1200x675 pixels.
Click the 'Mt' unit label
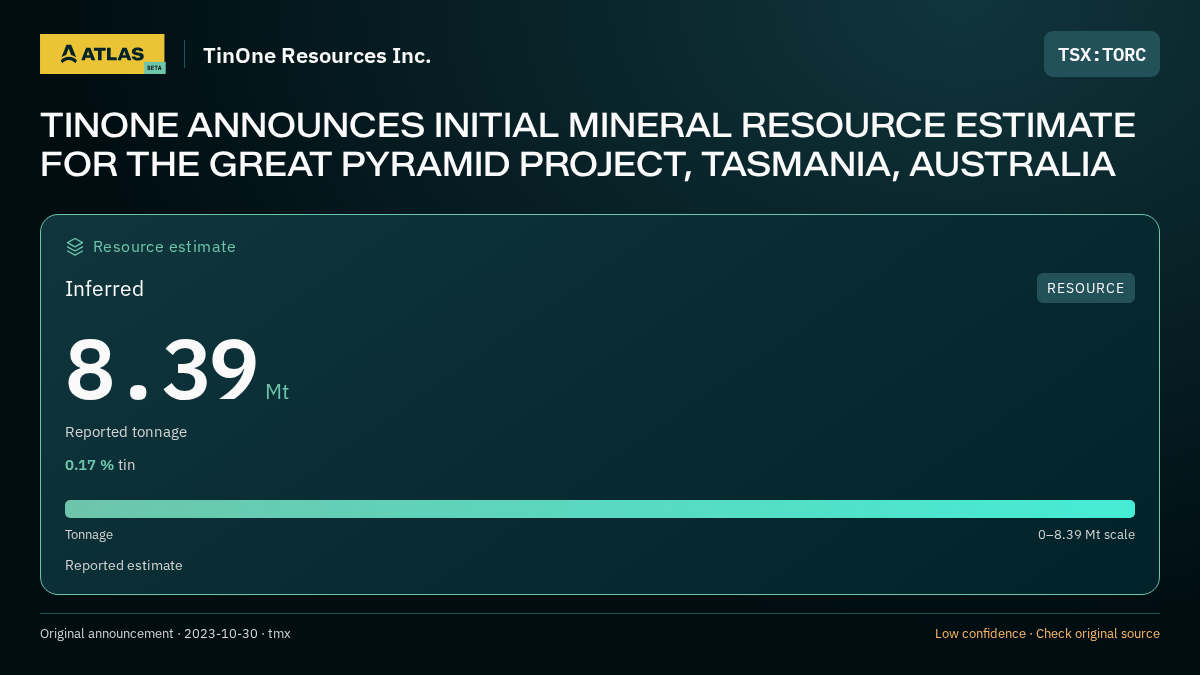pyautogui.click(x=277, y=392)
